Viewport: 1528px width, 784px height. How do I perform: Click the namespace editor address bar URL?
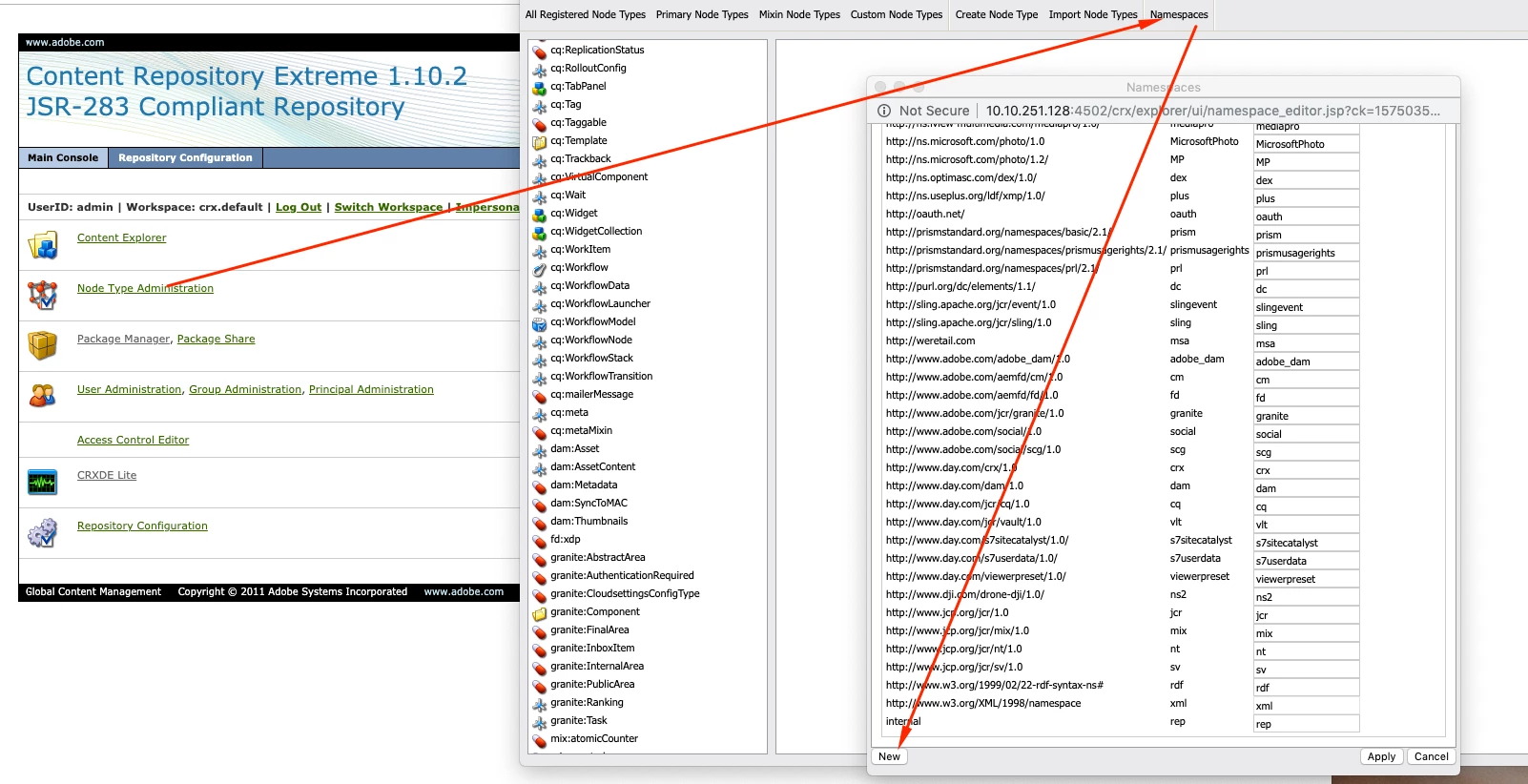coord(1213,111)
